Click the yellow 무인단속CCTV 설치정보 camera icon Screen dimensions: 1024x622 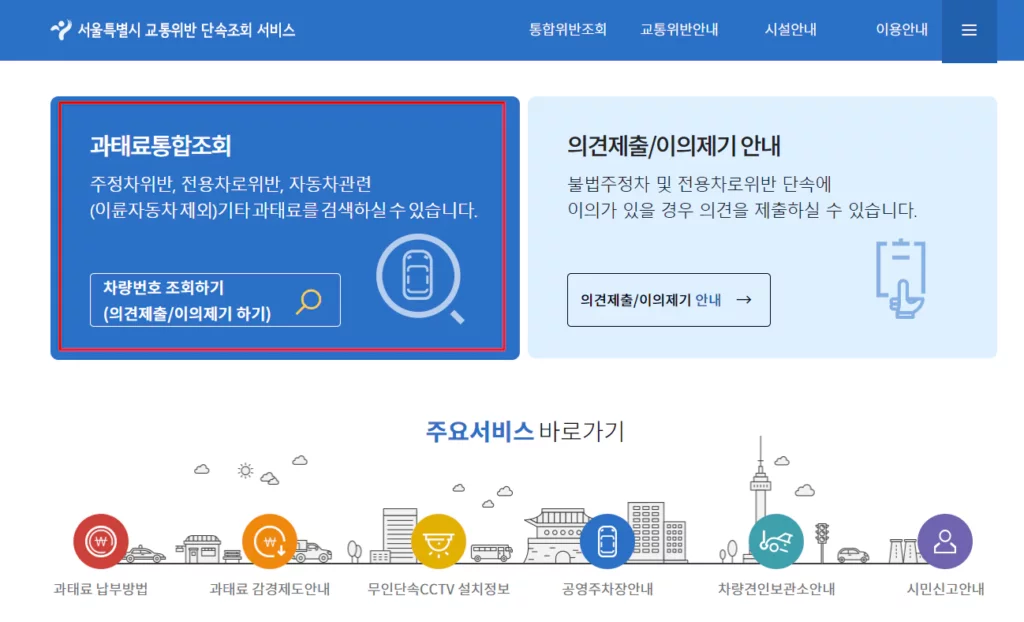pyautogui.click(x=438, y=541)
